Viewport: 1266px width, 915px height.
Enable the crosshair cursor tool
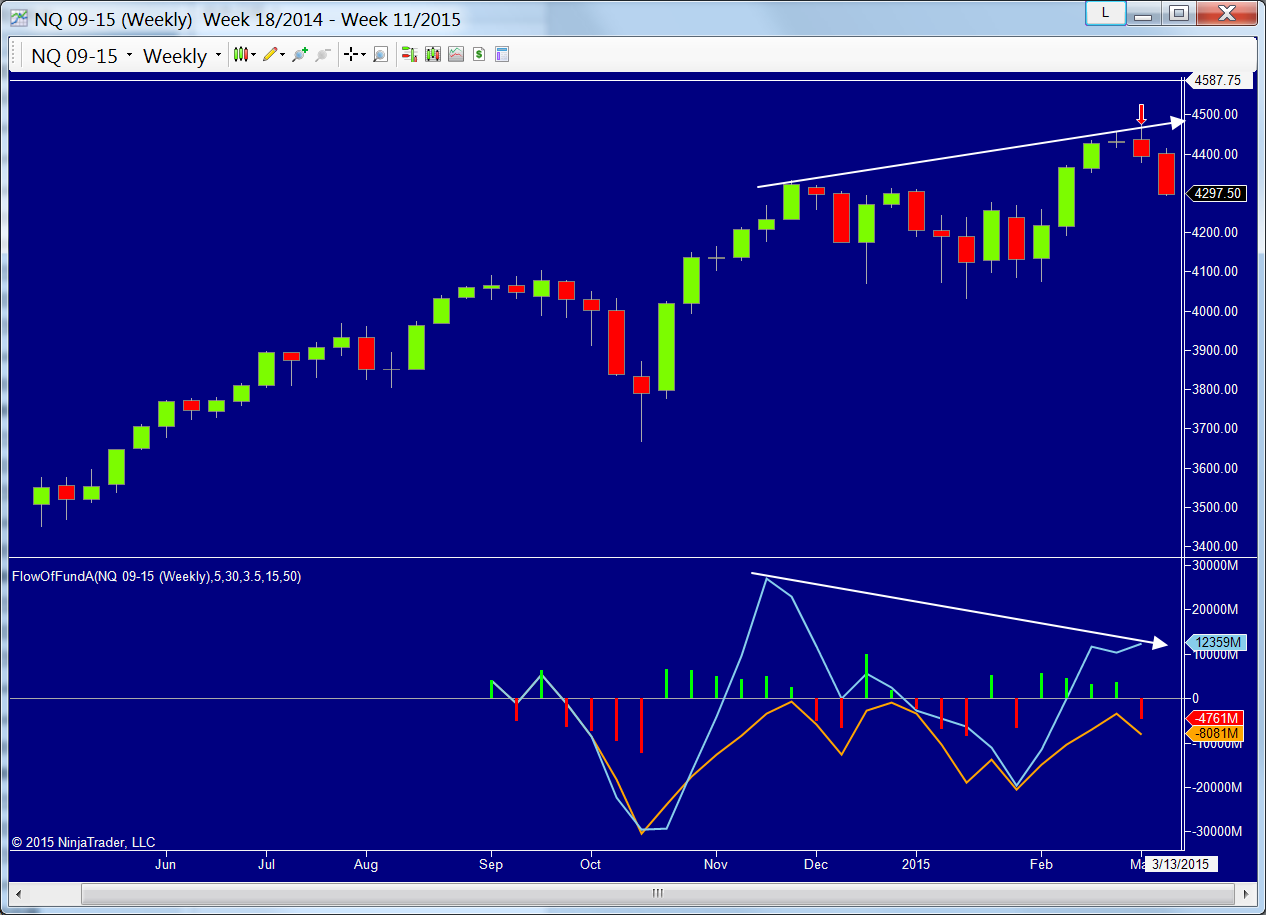coord(351,54)
